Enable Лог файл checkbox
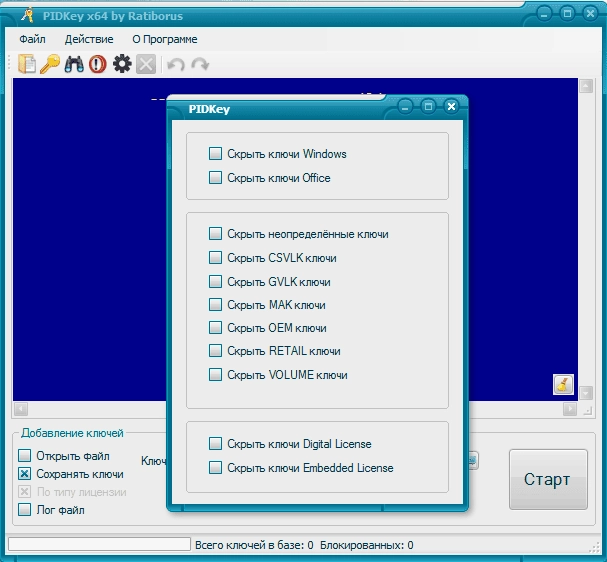Image resolution: width=607 pixels, height=562 pixels. tap(24, 509)
